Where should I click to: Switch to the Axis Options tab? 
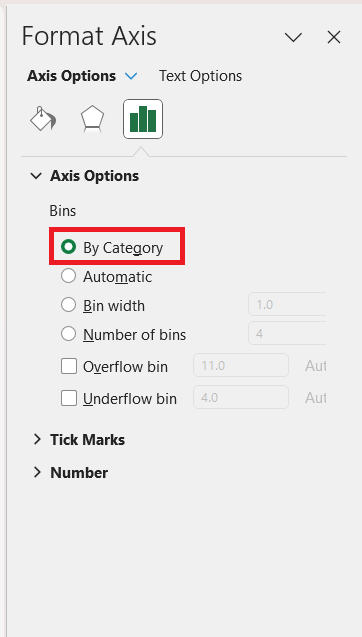coord(72,76)
